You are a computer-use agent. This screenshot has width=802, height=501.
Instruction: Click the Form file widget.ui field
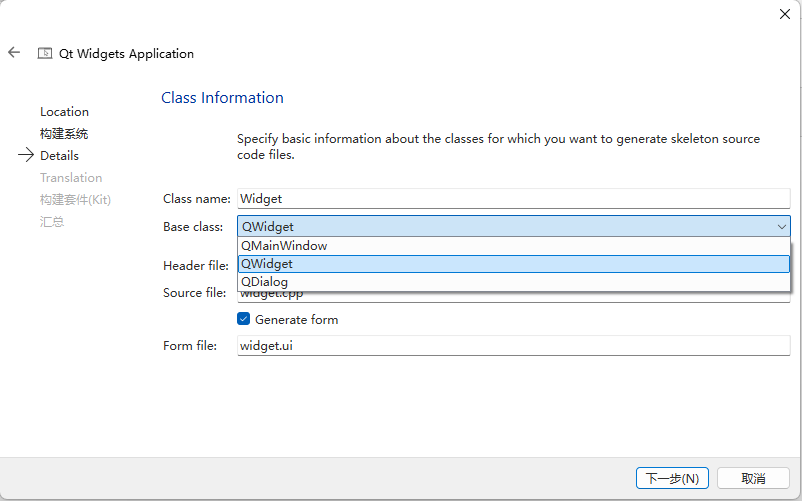click(514, 346)
